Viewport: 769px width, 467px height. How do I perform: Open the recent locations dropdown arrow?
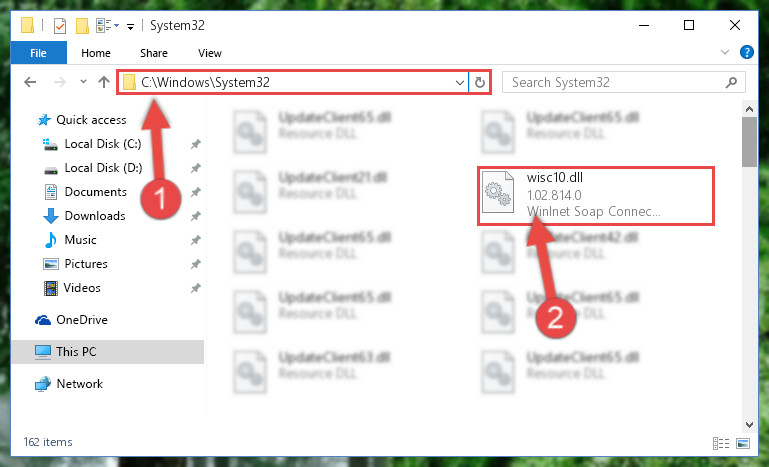(x=83, y=82)
